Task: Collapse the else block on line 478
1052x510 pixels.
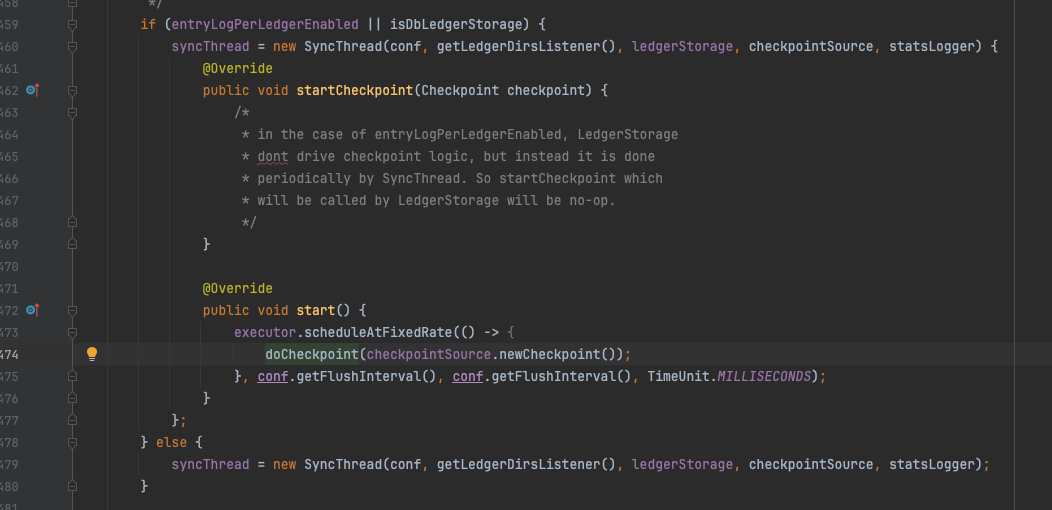Action: coord(72,443)
